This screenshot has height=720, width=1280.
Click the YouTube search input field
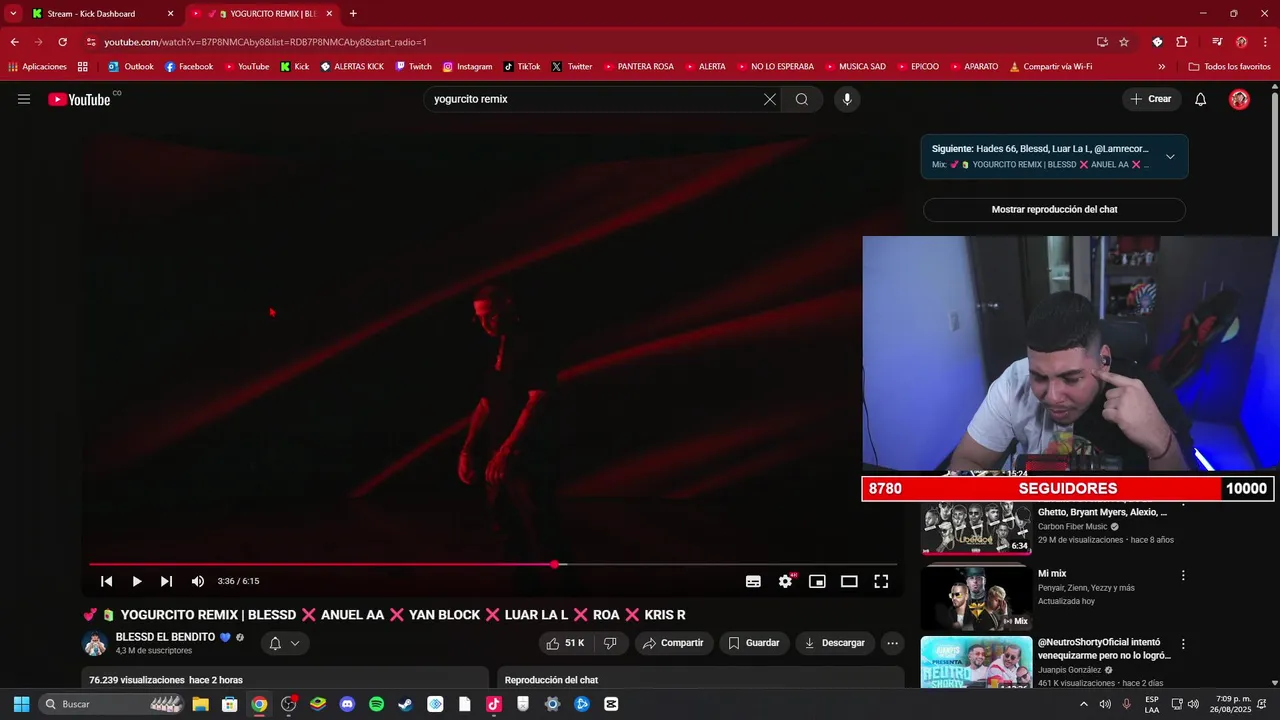594,99
